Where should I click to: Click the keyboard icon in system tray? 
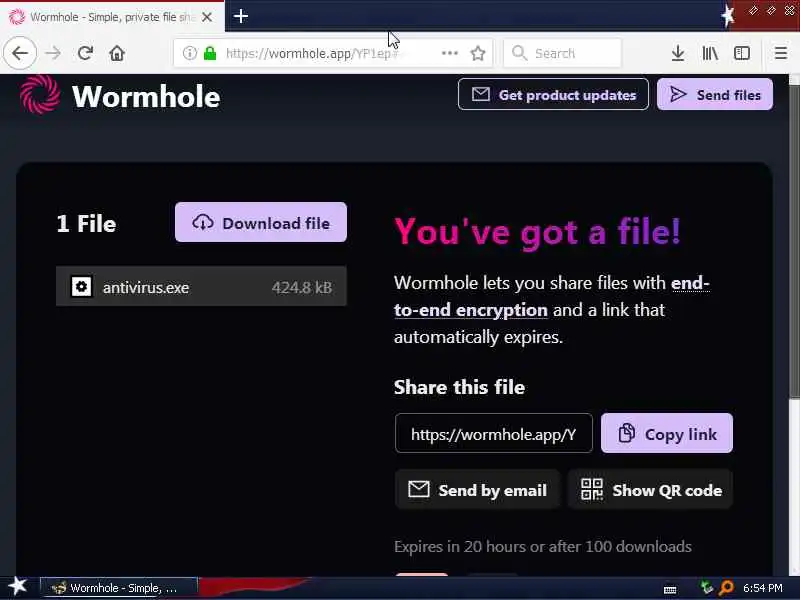click(670, 590)
